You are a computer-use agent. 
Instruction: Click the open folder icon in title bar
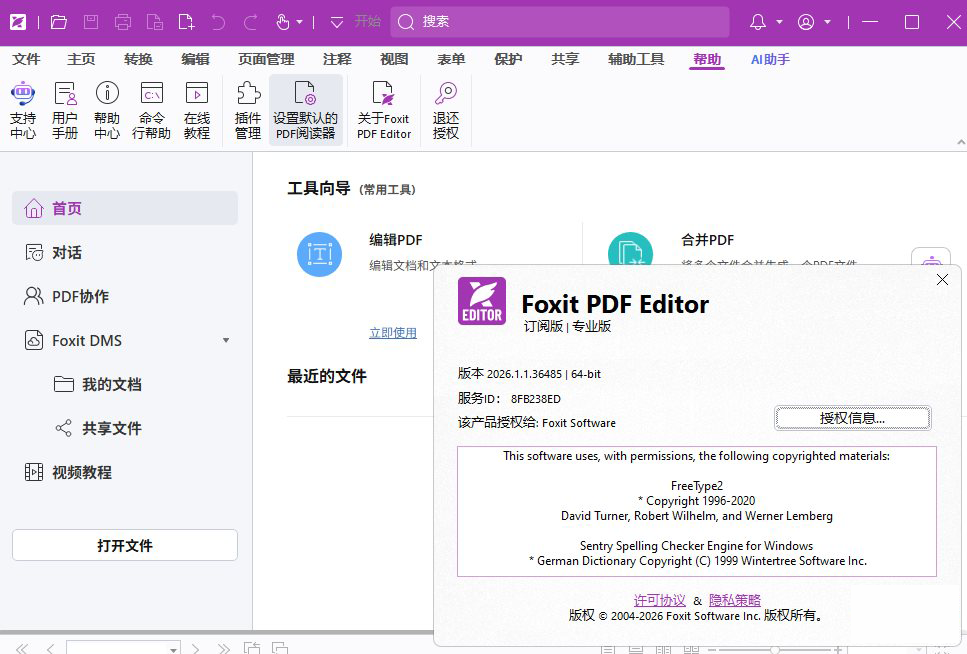coord(59,22)
